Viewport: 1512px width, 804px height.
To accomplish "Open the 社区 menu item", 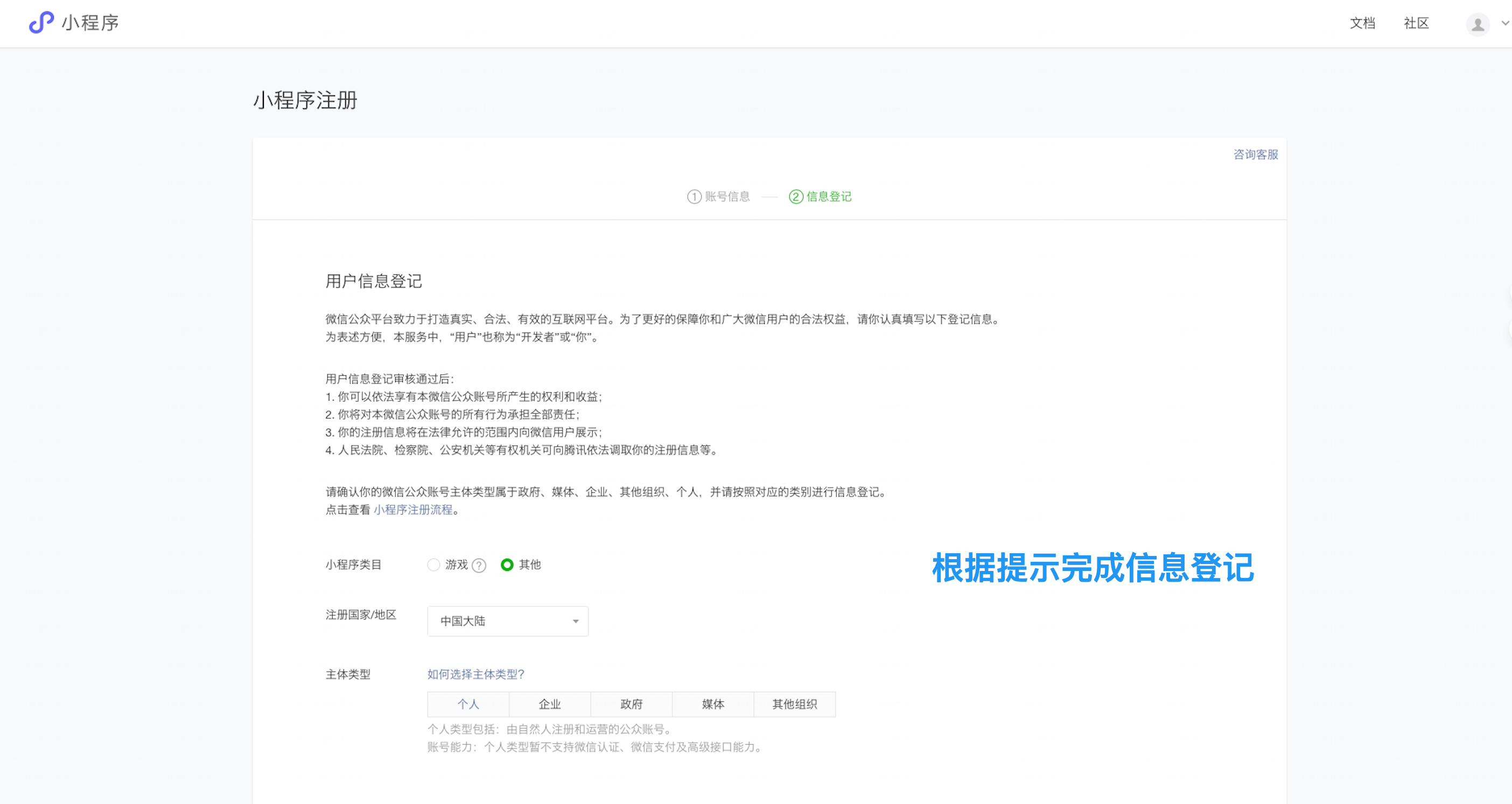I will coord(1416,23).
